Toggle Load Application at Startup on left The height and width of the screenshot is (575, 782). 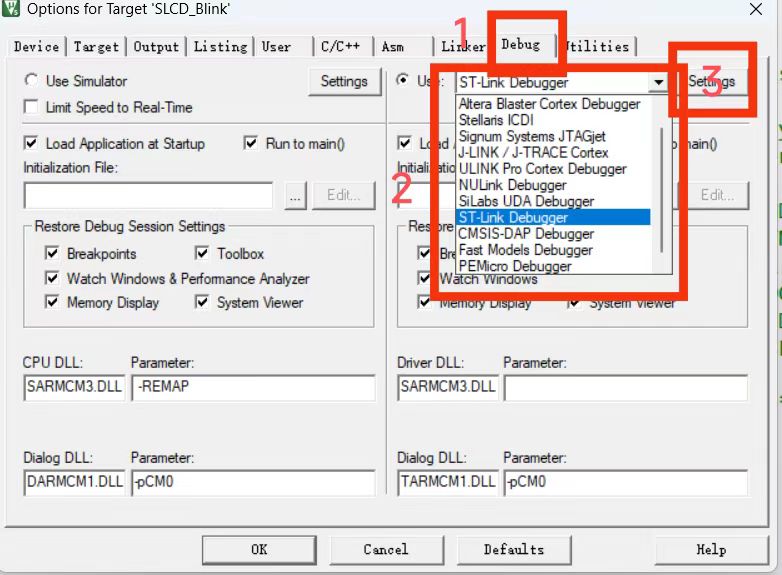click(x=32, y=144)
